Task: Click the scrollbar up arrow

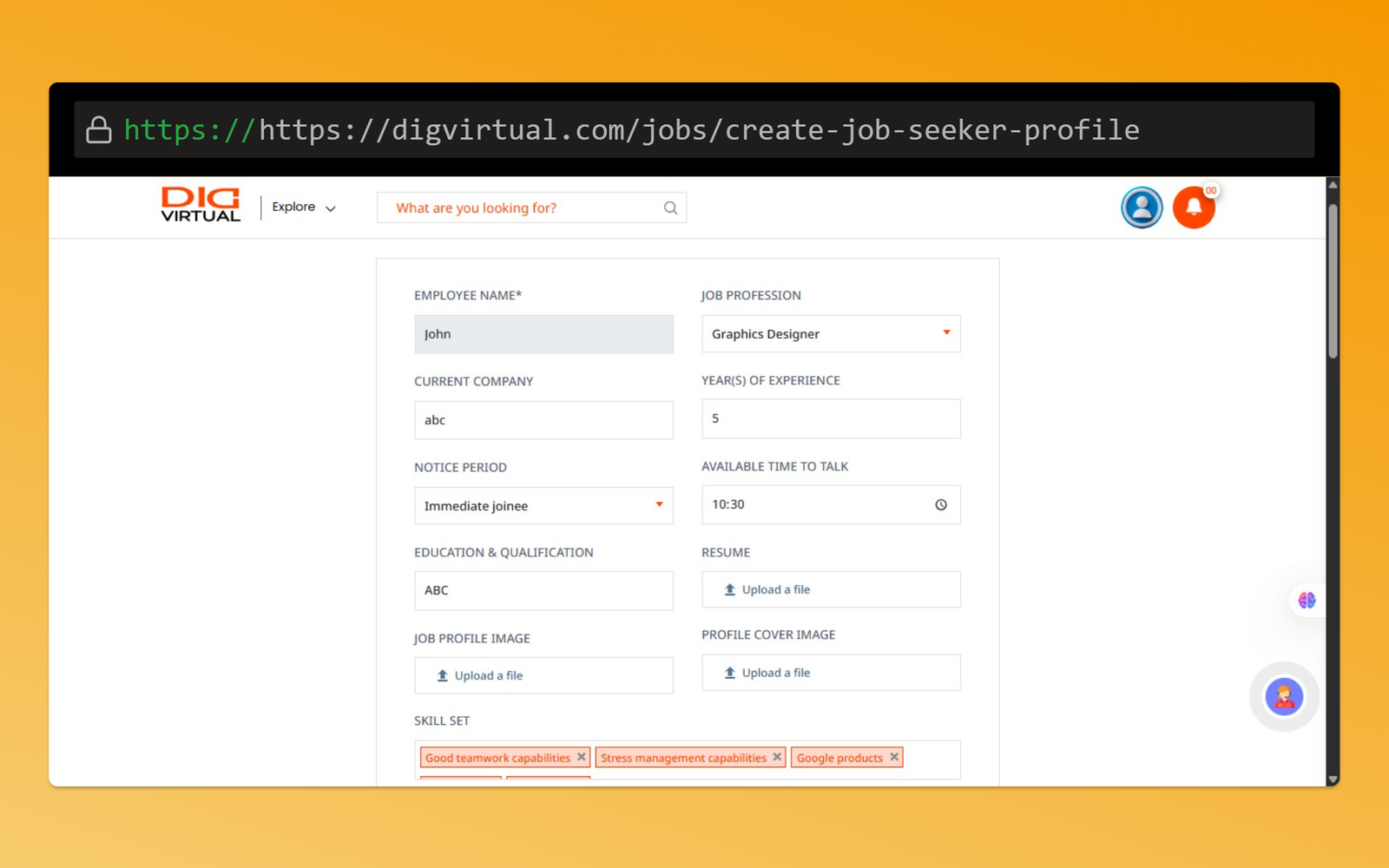Action: click(1333, 185)
